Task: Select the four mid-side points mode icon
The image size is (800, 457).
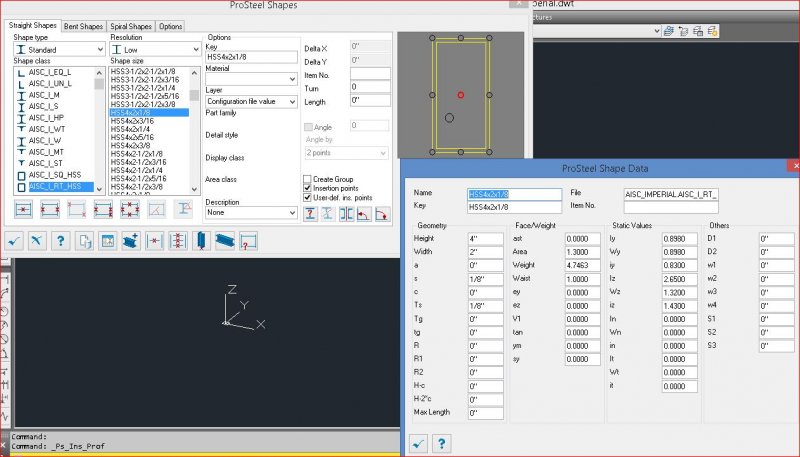Action: [130, 210]
